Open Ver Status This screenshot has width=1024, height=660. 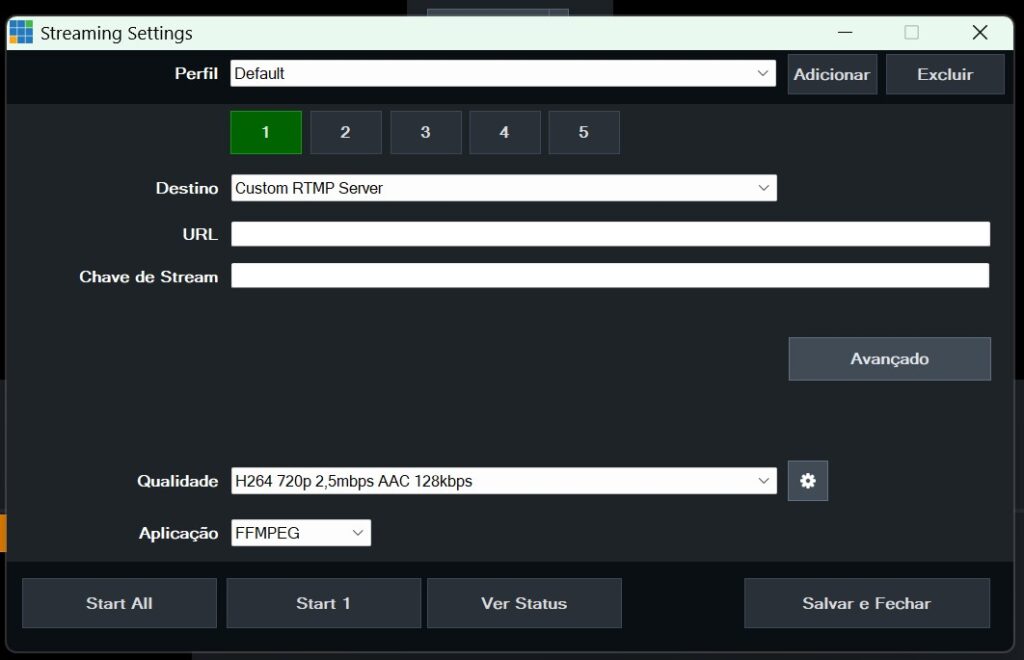click(x=524, y=603)
